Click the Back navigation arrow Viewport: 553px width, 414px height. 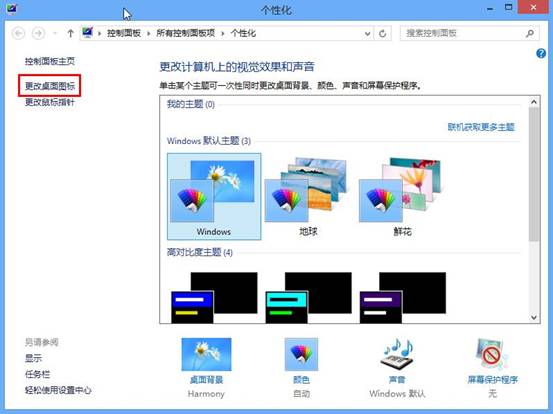pyautogui.click(x=19, y=34)
